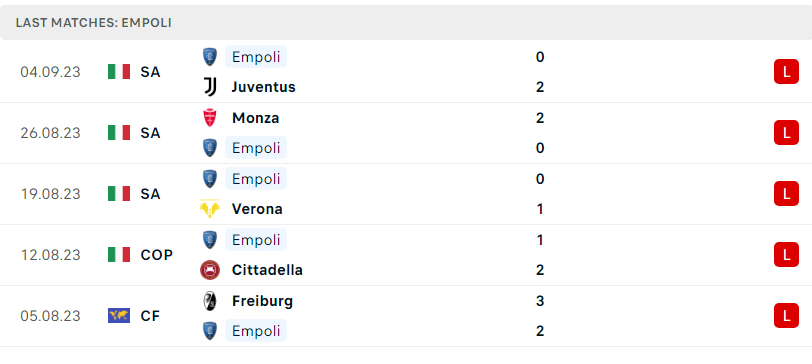Click the Italy flag next to COP

119,255
